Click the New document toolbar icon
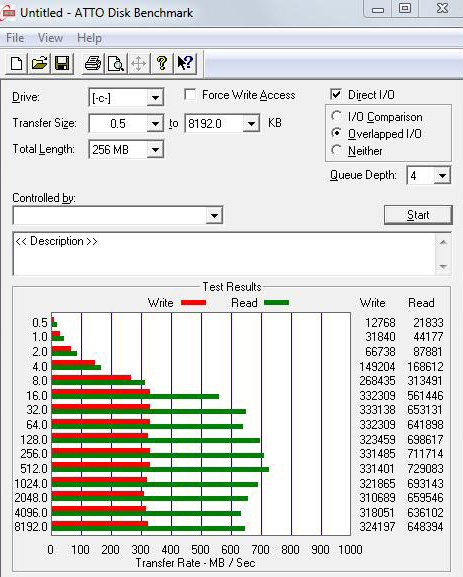This screenshot has height=577, width=463. click(16, 64)
